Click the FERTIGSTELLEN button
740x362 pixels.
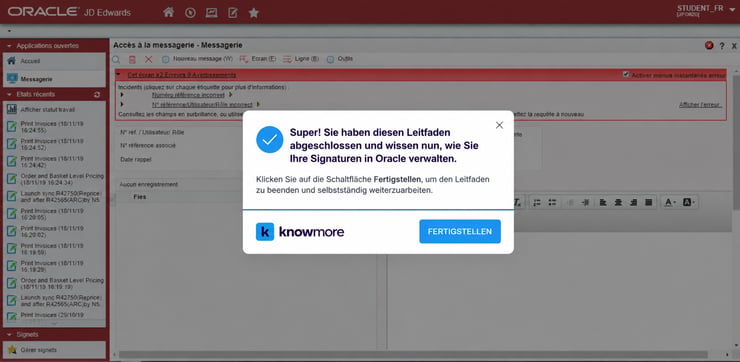[x=460, y=231]
